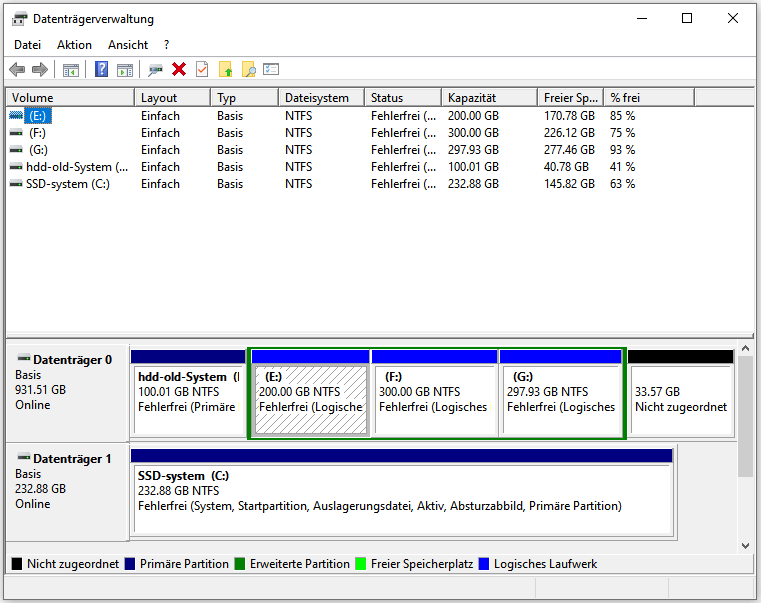Image resolution: width=761 pixels, height=603 pixels.
Task: Sort list by Dateisystem column header
Action: (317, 98)
